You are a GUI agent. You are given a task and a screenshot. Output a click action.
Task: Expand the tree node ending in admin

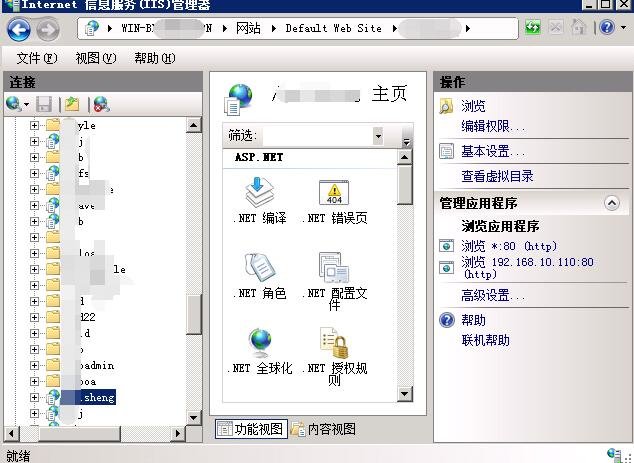pos(34,365)
